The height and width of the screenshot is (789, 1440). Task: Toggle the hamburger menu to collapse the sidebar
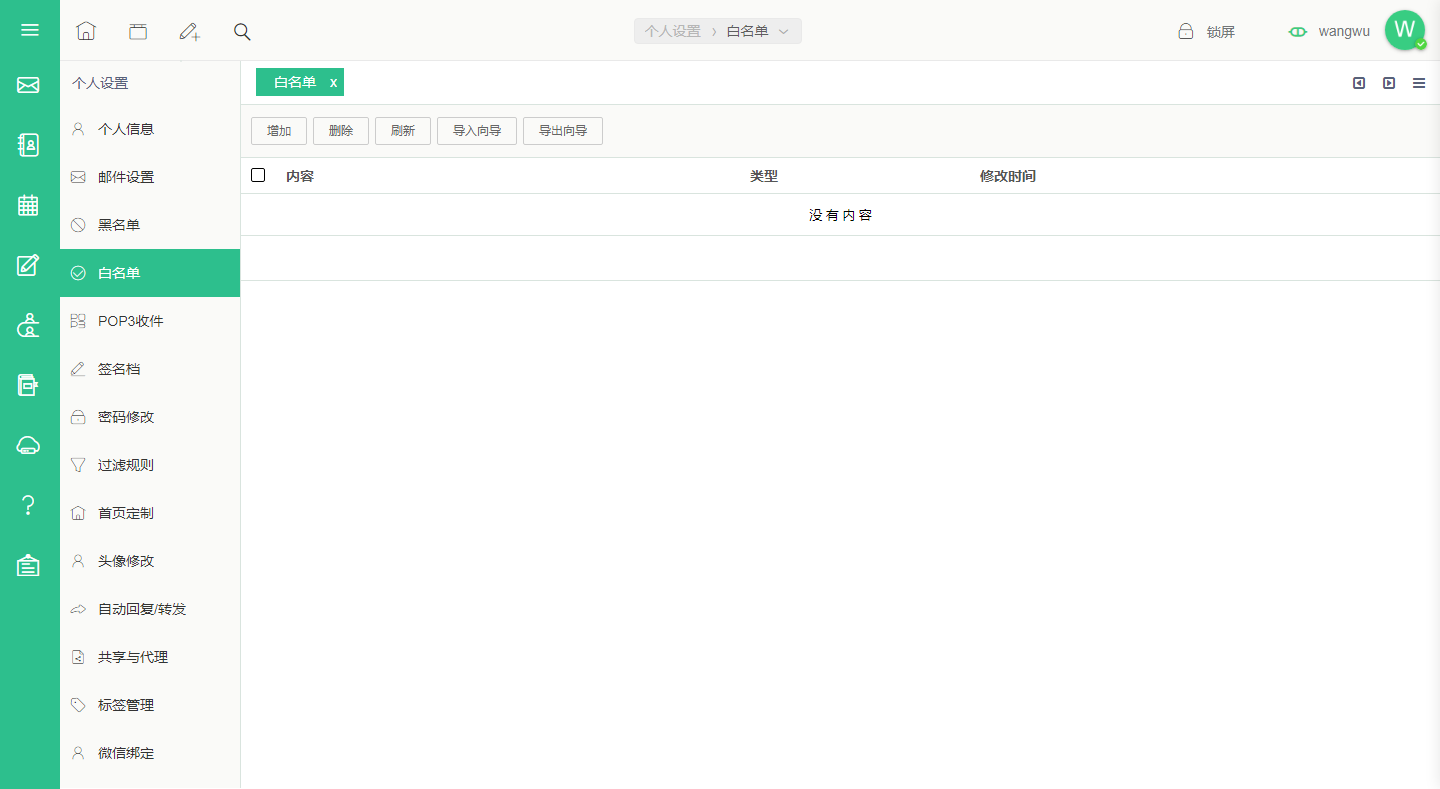[x=30, y=30]
